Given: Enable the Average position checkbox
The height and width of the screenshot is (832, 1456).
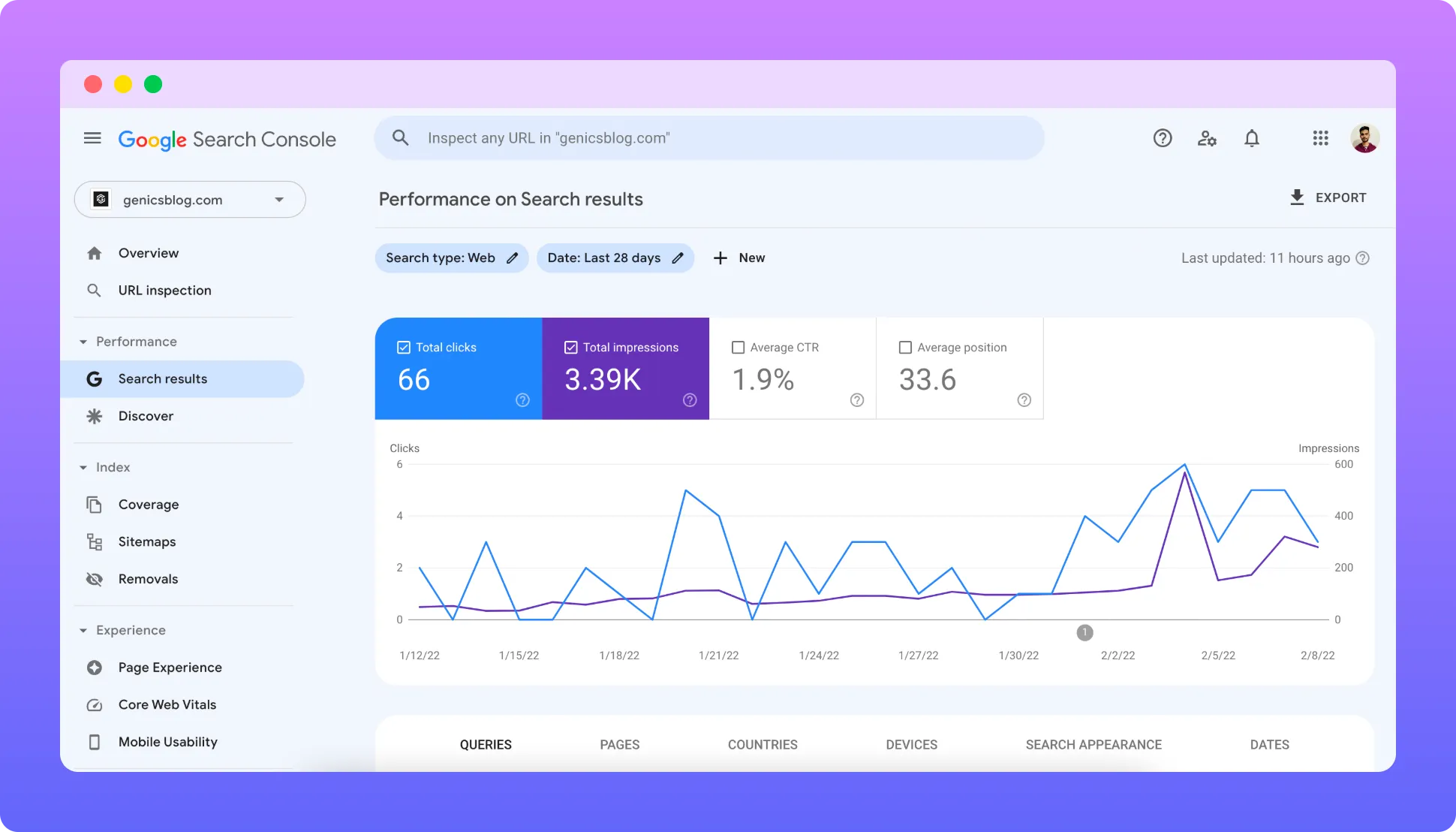Looking at the screenshot, I should coord(906,348).
